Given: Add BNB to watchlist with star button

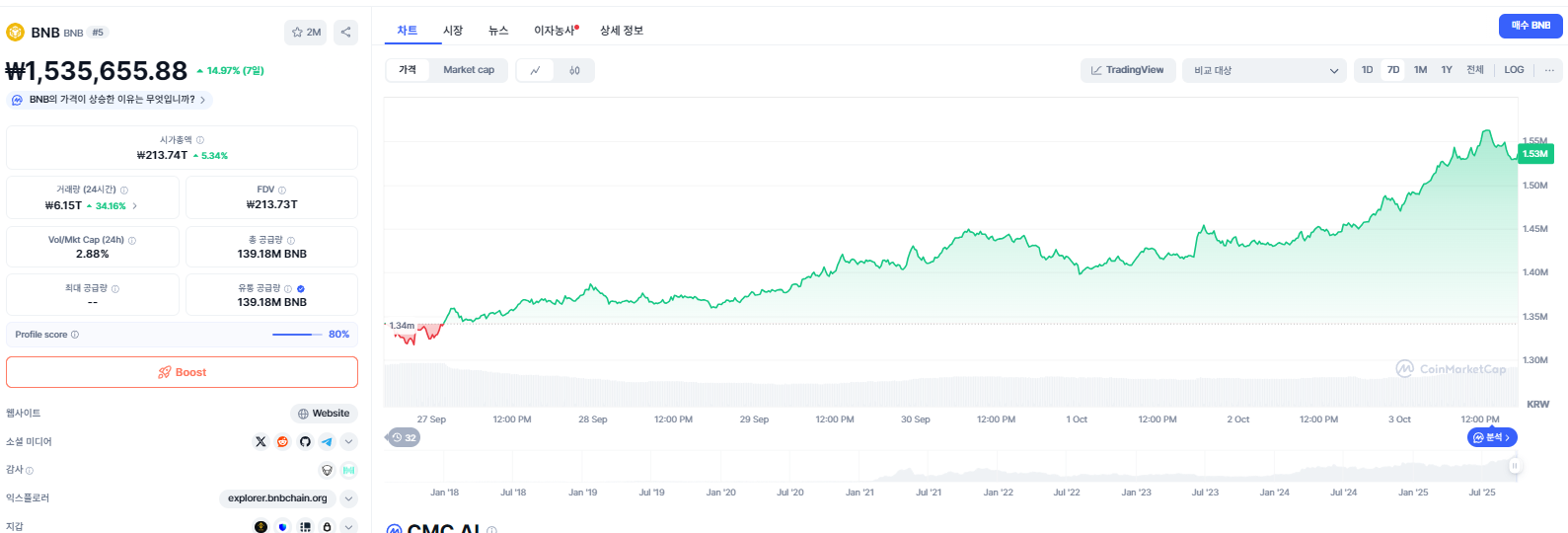Looking at the screenshot, I should pyautogui.click(x=306, y=33).
